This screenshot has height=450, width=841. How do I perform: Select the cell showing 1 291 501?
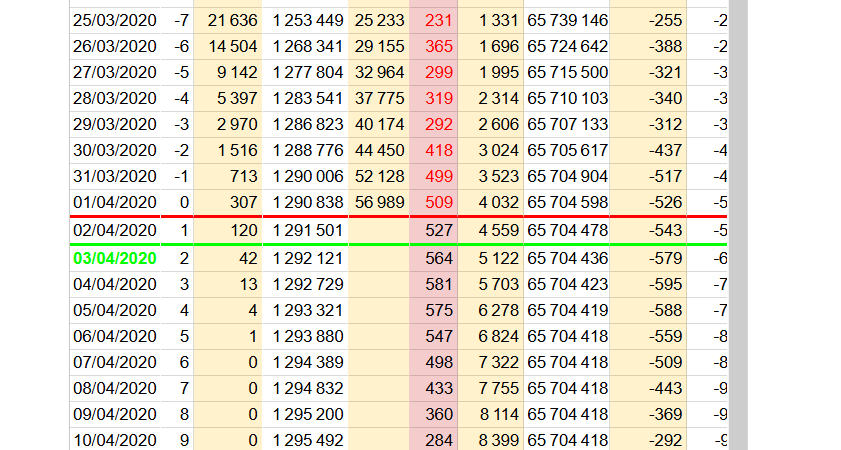(x=308, y=231)
